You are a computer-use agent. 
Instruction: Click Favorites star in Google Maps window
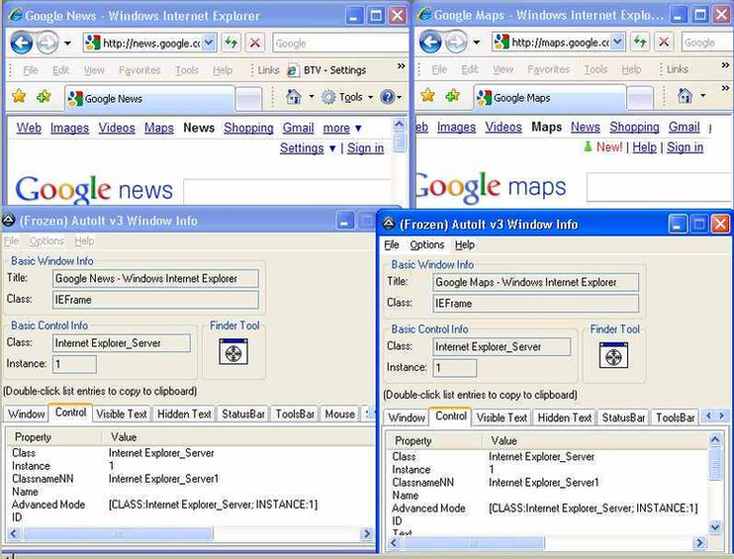427,96
